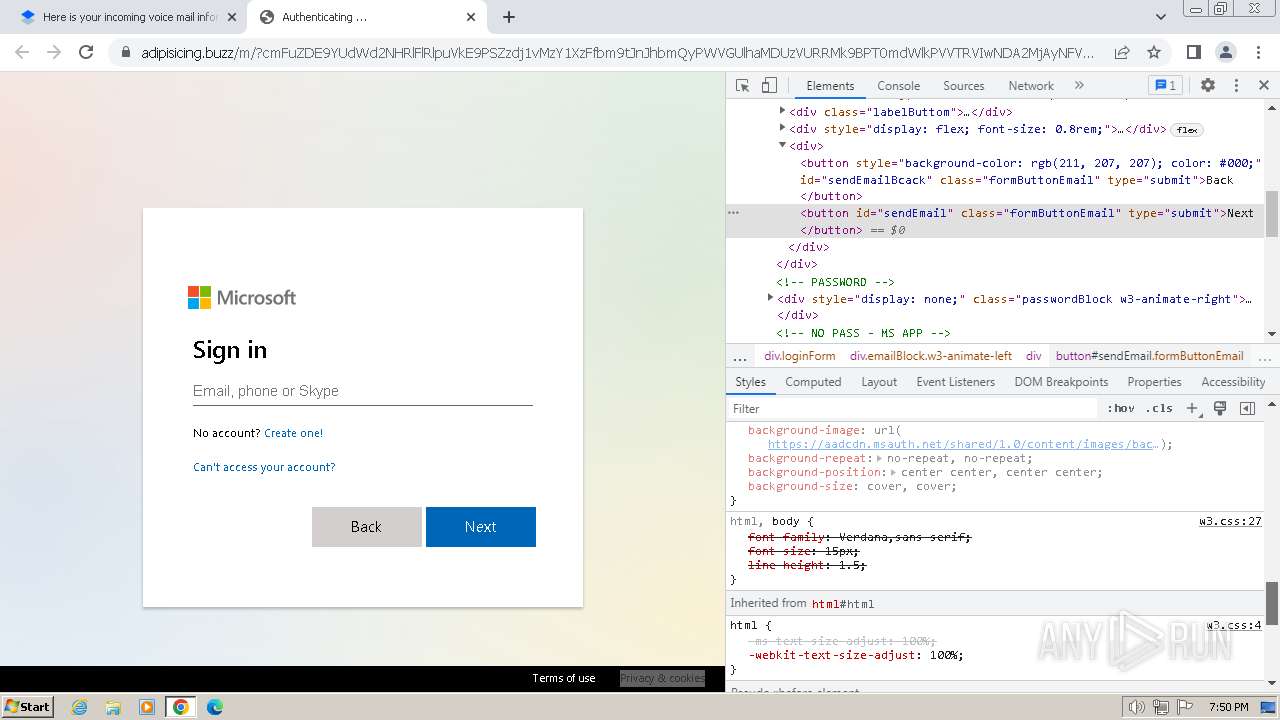Open Can't access your account link
The image size is (1280, 720).
click(264, 467)
